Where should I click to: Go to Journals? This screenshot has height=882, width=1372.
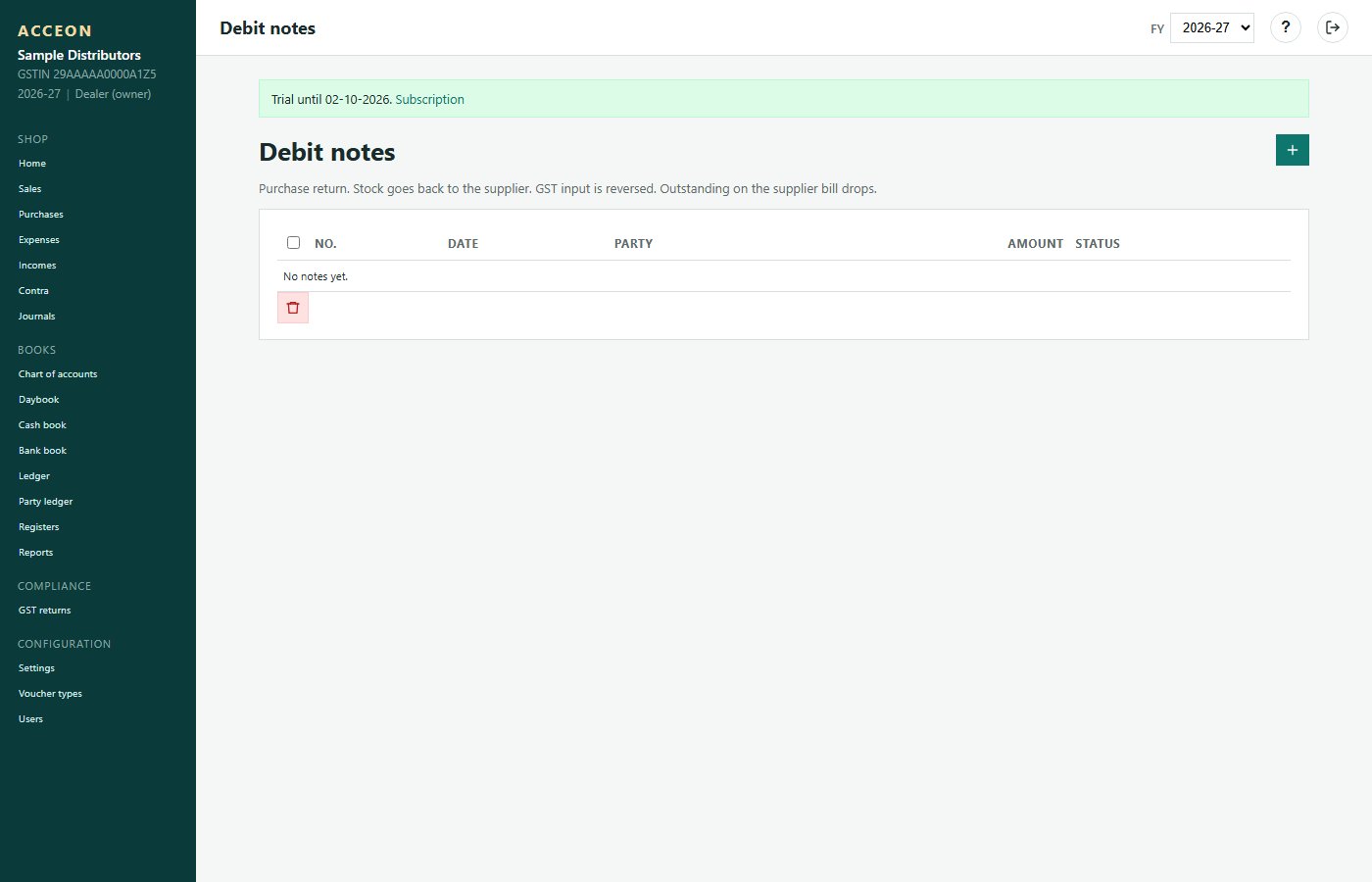[37, 317]
